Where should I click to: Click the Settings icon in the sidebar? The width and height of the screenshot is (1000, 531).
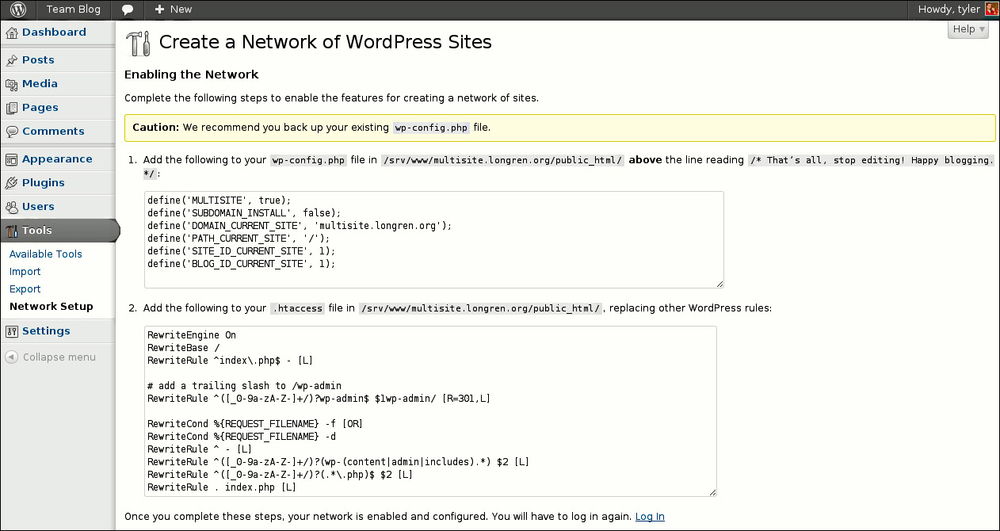click(x=11, y=331)
